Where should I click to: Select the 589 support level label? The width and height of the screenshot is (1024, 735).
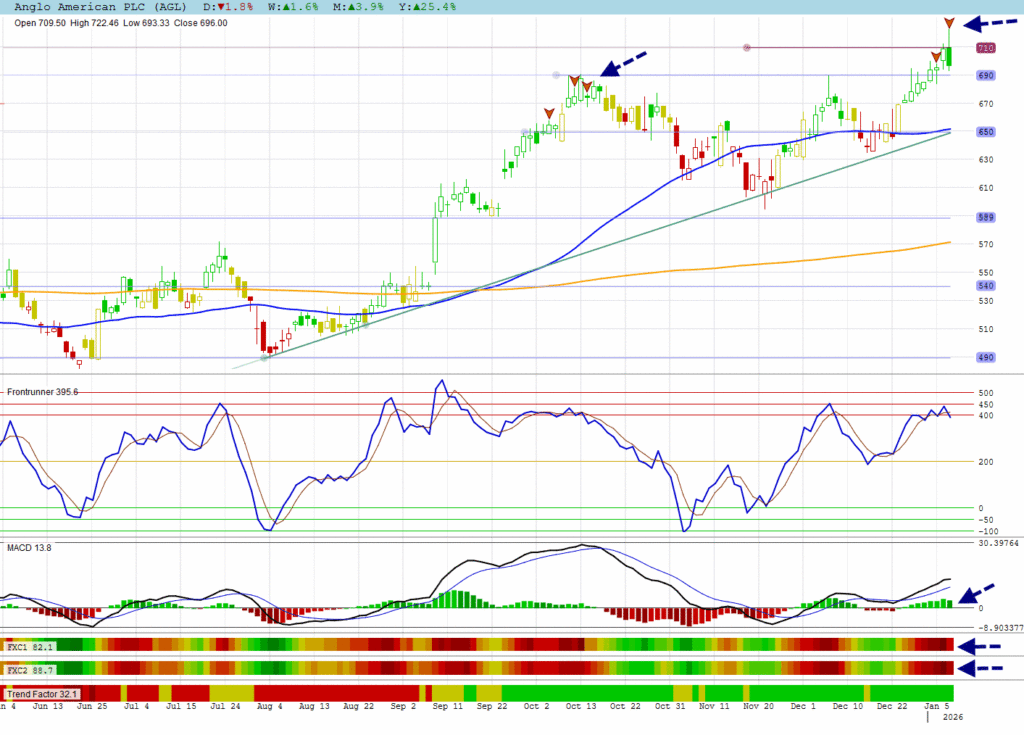click(x=985, y=218)
